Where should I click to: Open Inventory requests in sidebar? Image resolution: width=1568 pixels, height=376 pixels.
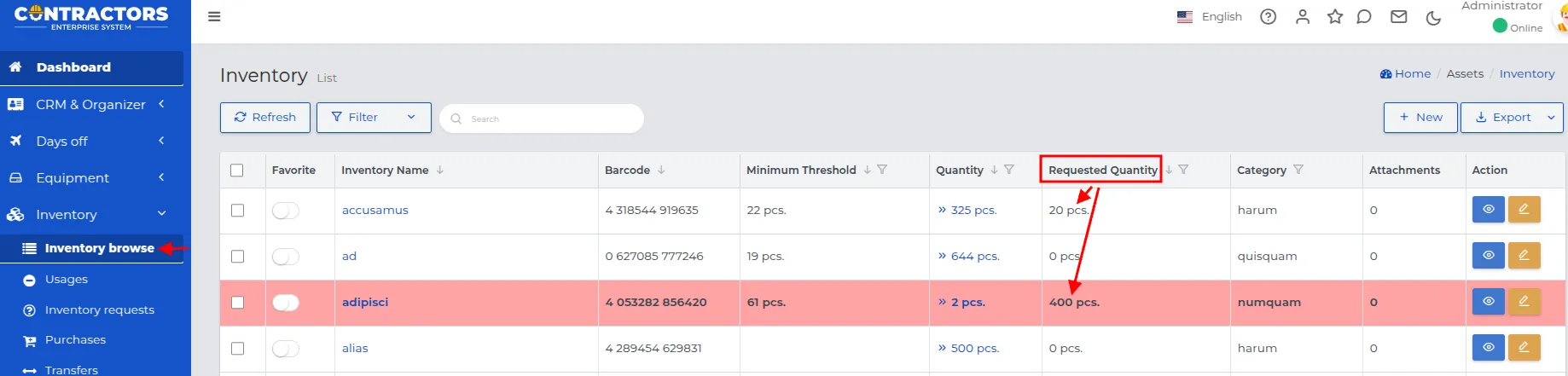(99, 310)
